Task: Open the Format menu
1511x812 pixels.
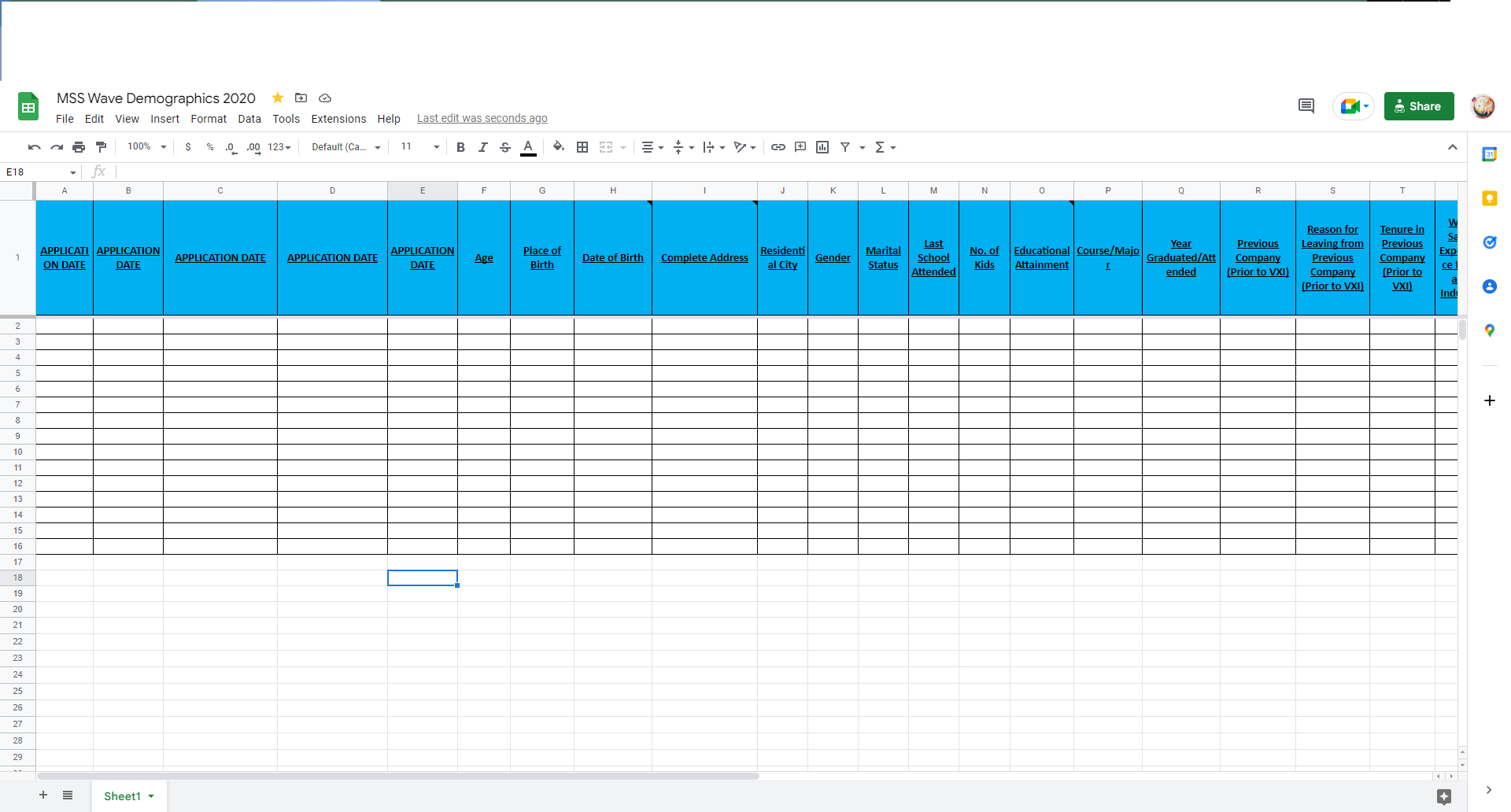Action: [x=209, y=119]
